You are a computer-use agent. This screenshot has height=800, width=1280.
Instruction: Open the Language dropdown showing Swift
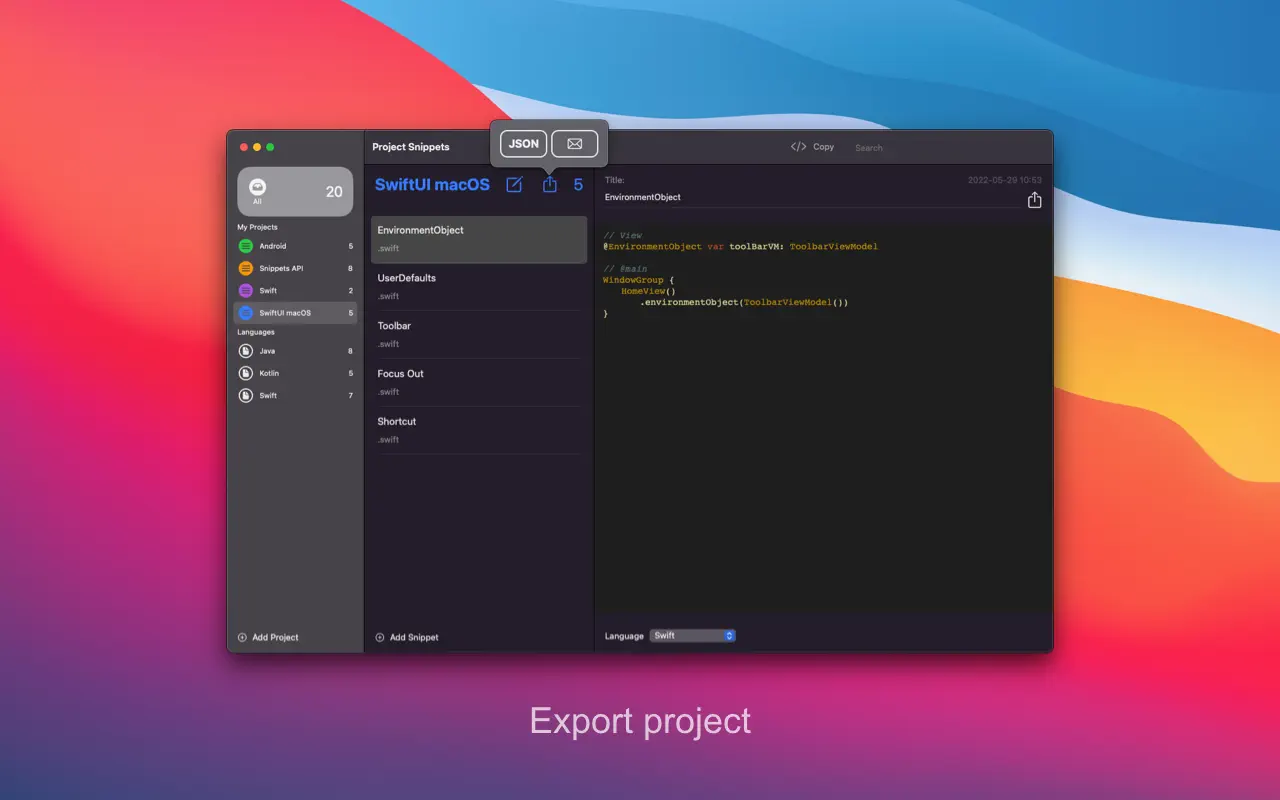tap(692, 635)
